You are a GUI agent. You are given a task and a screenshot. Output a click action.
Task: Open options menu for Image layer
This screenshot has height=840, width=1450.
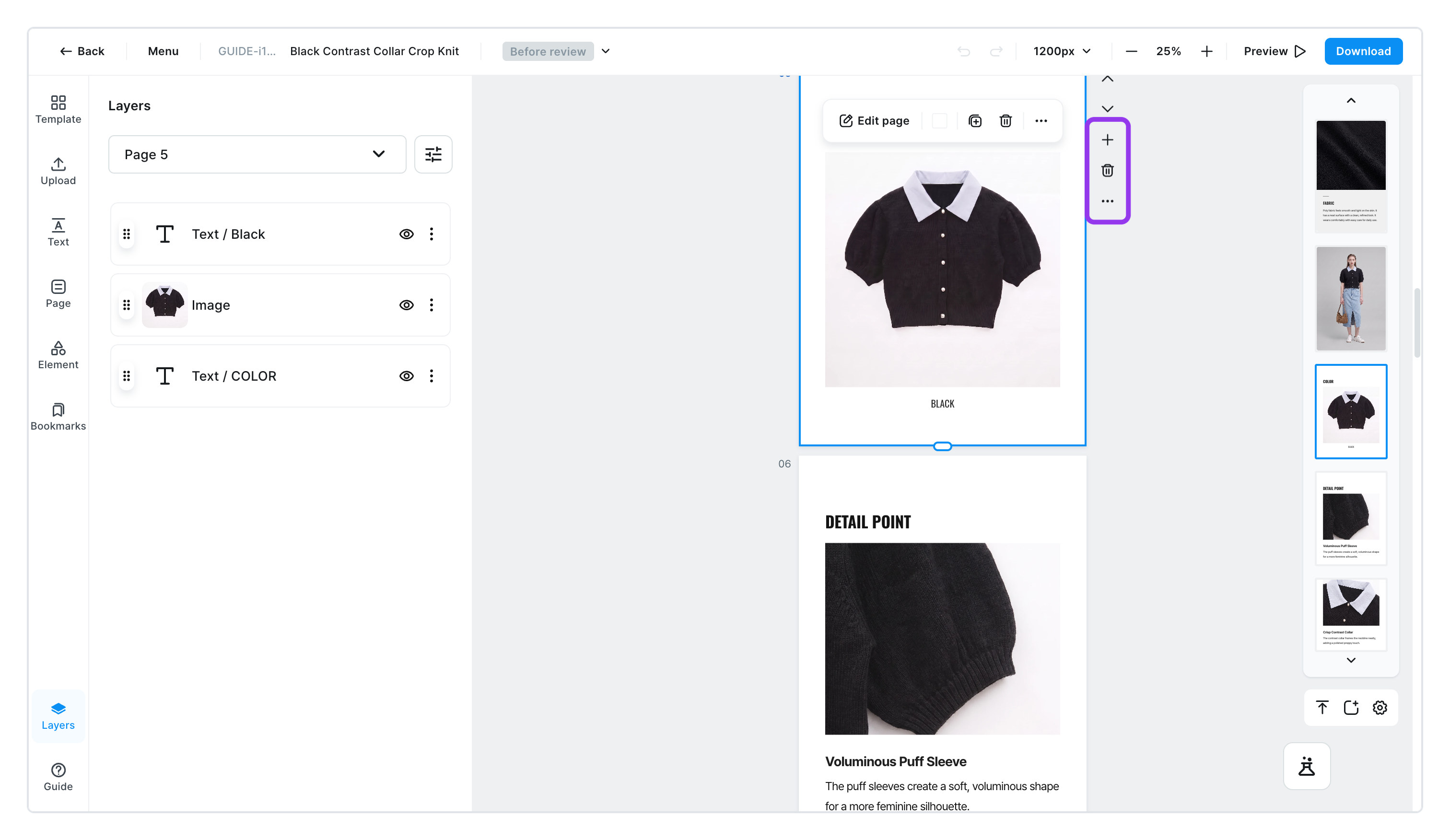432,305
